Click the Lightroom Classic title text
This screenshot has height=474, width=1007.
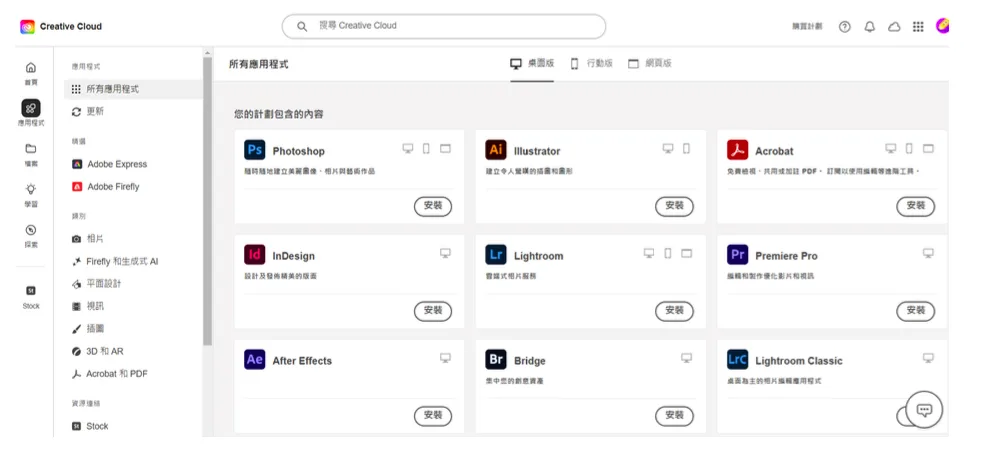pyautogui.click(x=799, y=360)
